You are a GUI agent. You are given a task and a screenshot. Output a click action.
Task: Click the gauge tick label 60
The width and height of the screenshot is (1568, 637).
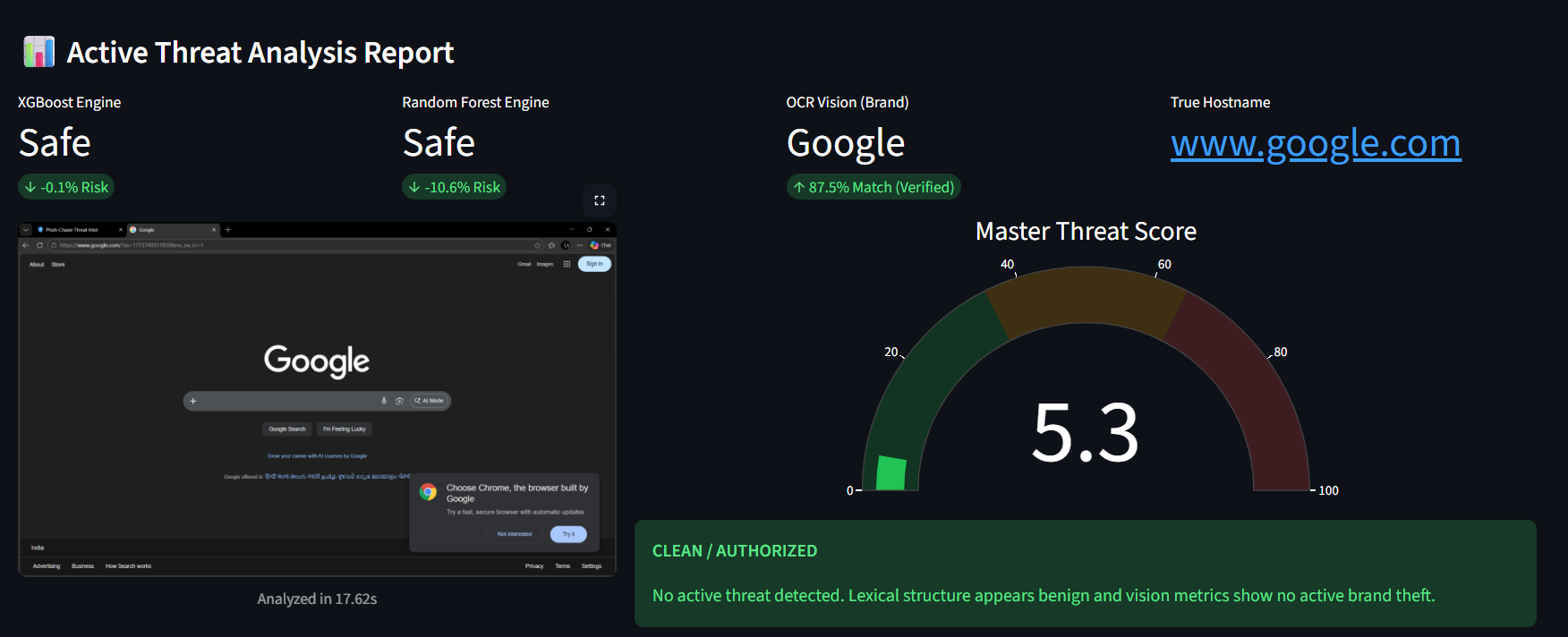point(1164,264)
